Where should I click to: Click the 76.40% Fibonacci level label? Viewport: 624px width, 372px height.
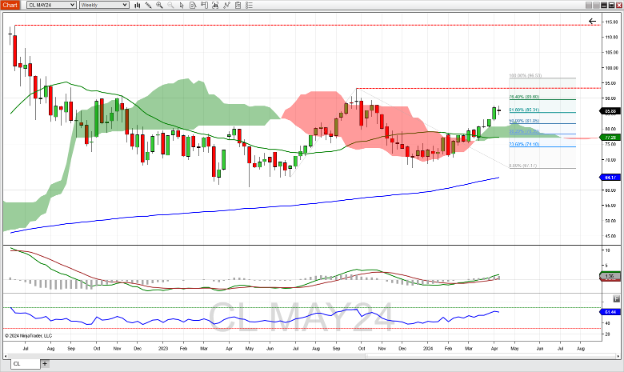pos(524,97)
